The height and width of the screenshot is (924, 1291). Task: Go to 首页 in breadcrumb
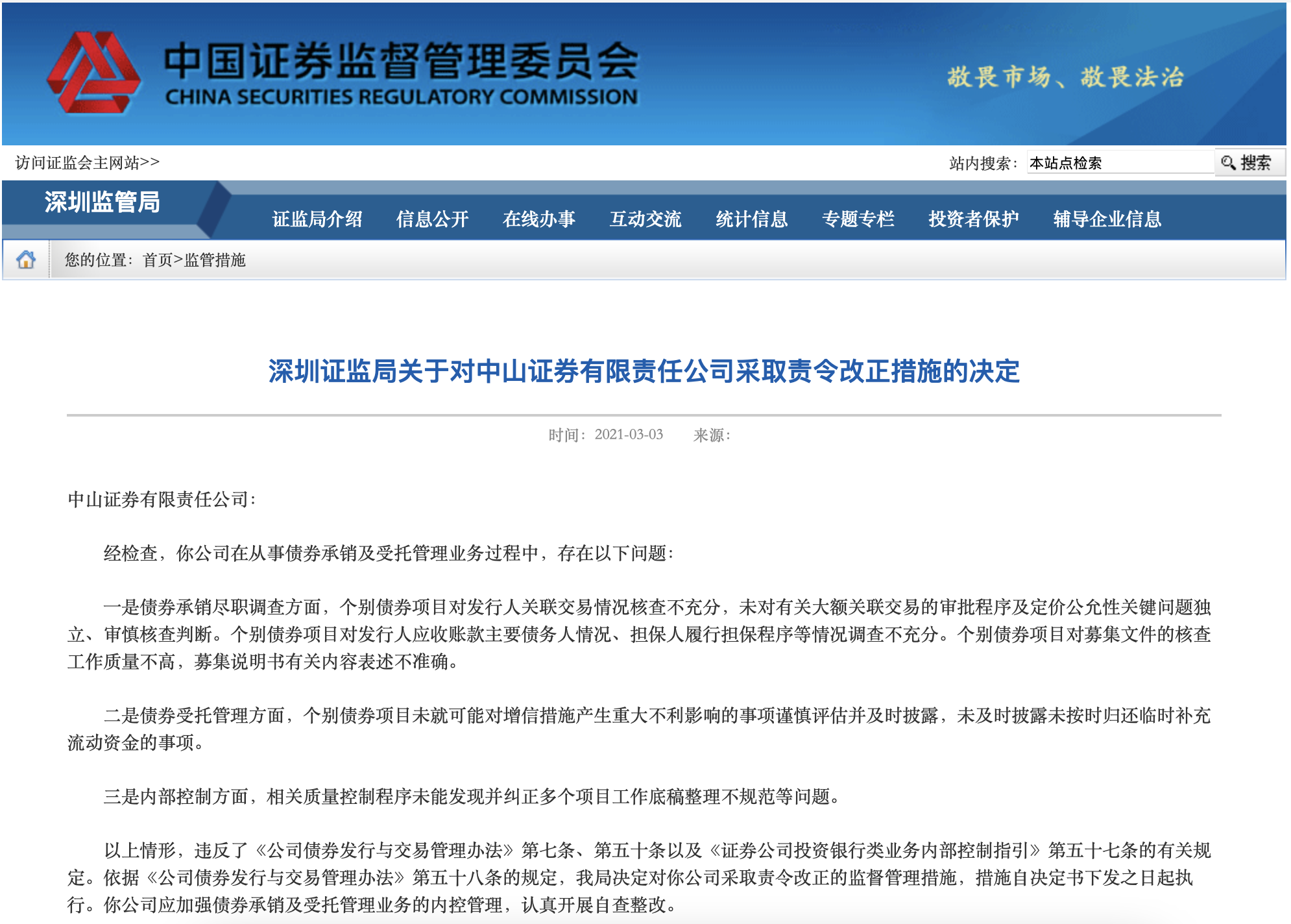click(158, 260)
